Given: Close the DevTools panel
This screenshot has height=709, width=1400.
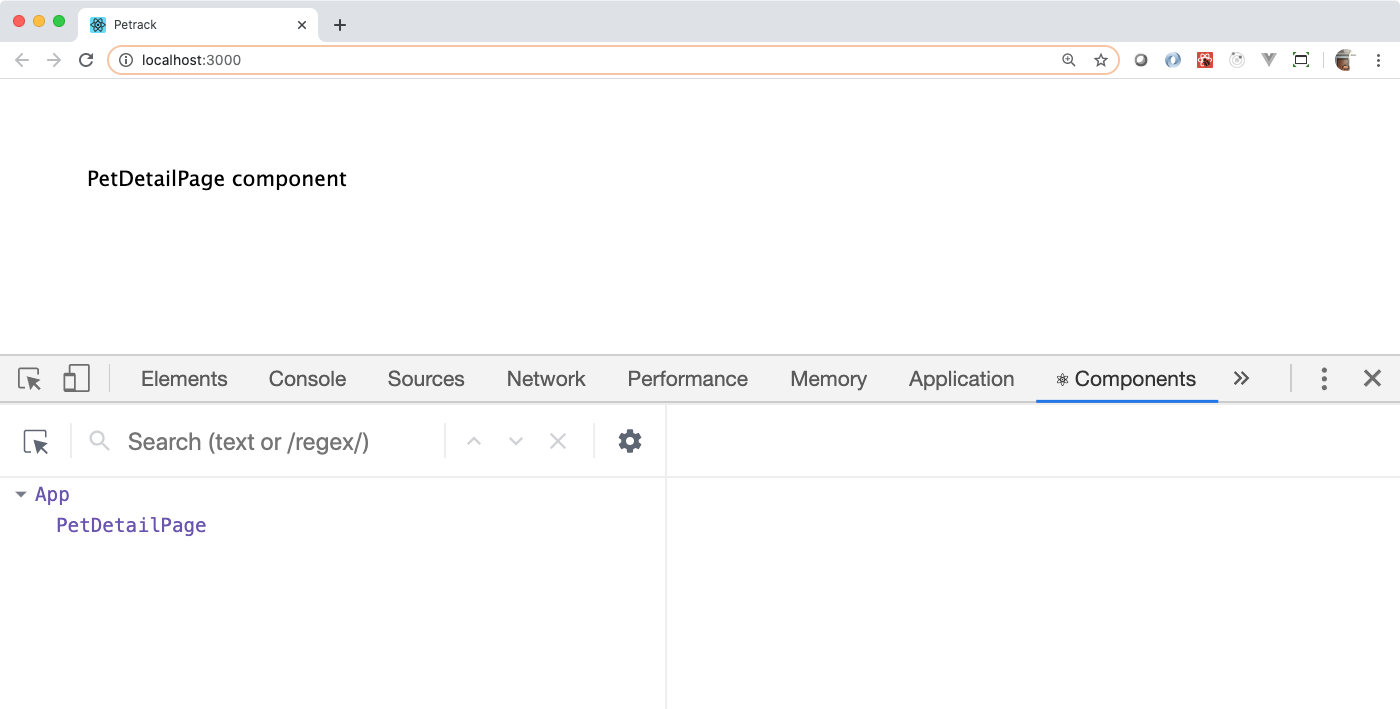Looking at the screenshot, I should pos(1372,378).
